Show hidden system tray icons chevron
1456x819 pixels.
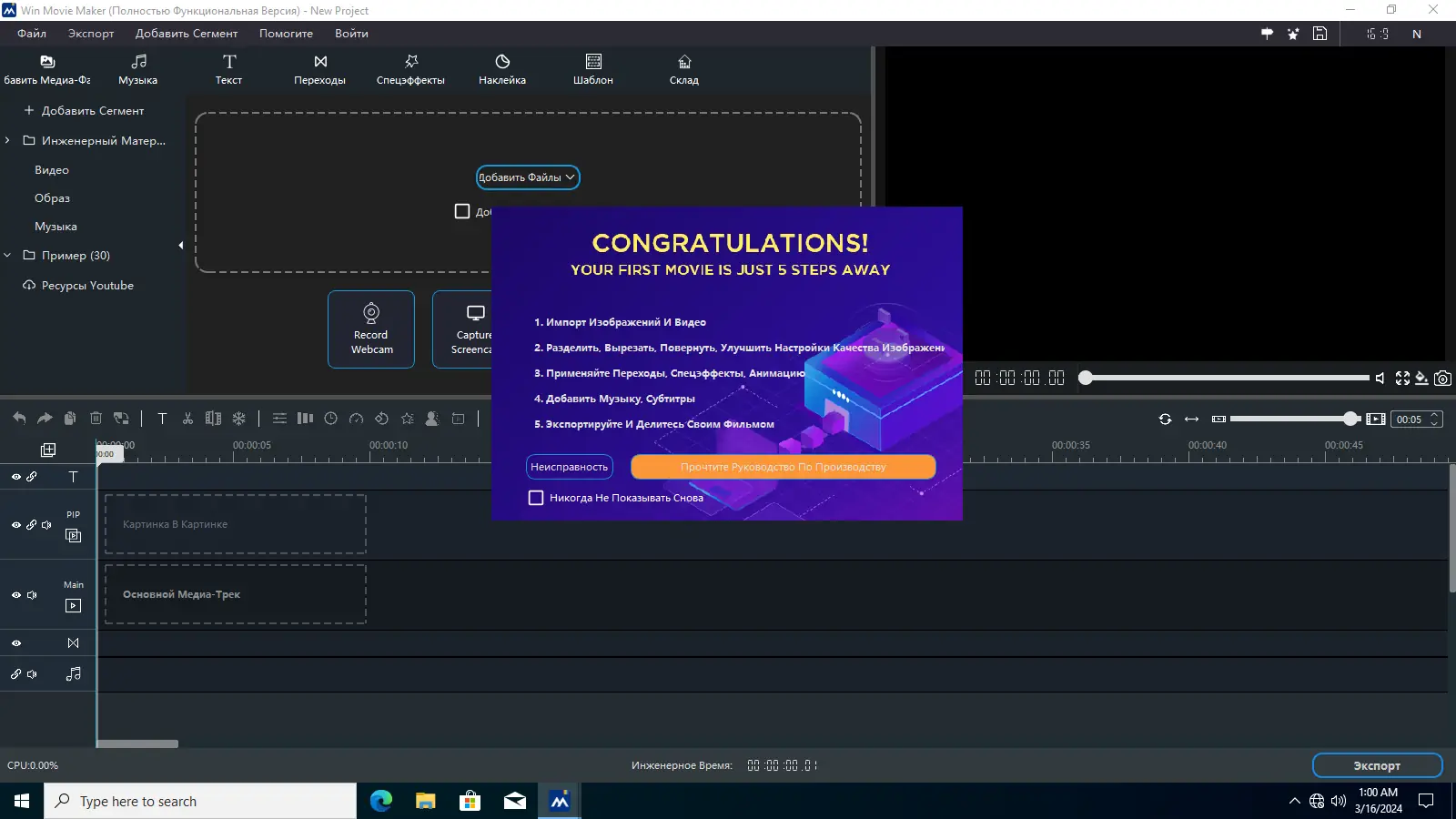[x=1295, y=802]
